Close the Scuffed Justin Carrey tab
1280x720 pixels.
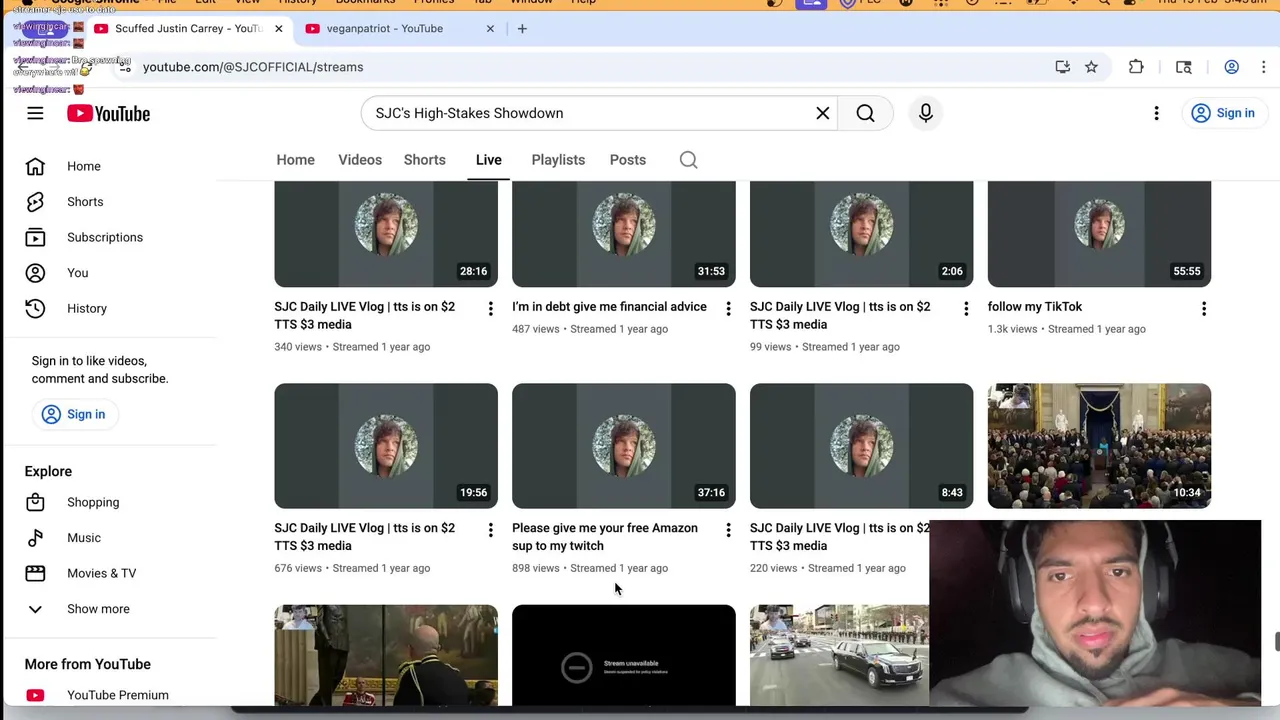(x=278, y=29)
